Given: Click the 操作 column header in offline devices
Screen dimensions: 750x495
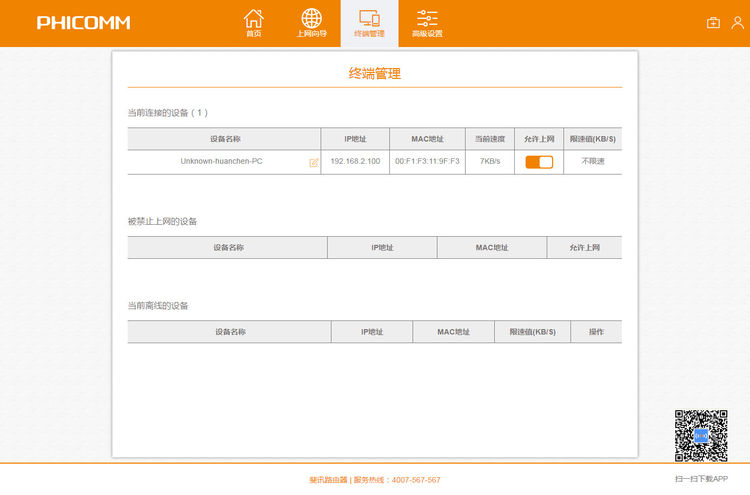Looking at the screenshot, I should click(x=596, y=332).
